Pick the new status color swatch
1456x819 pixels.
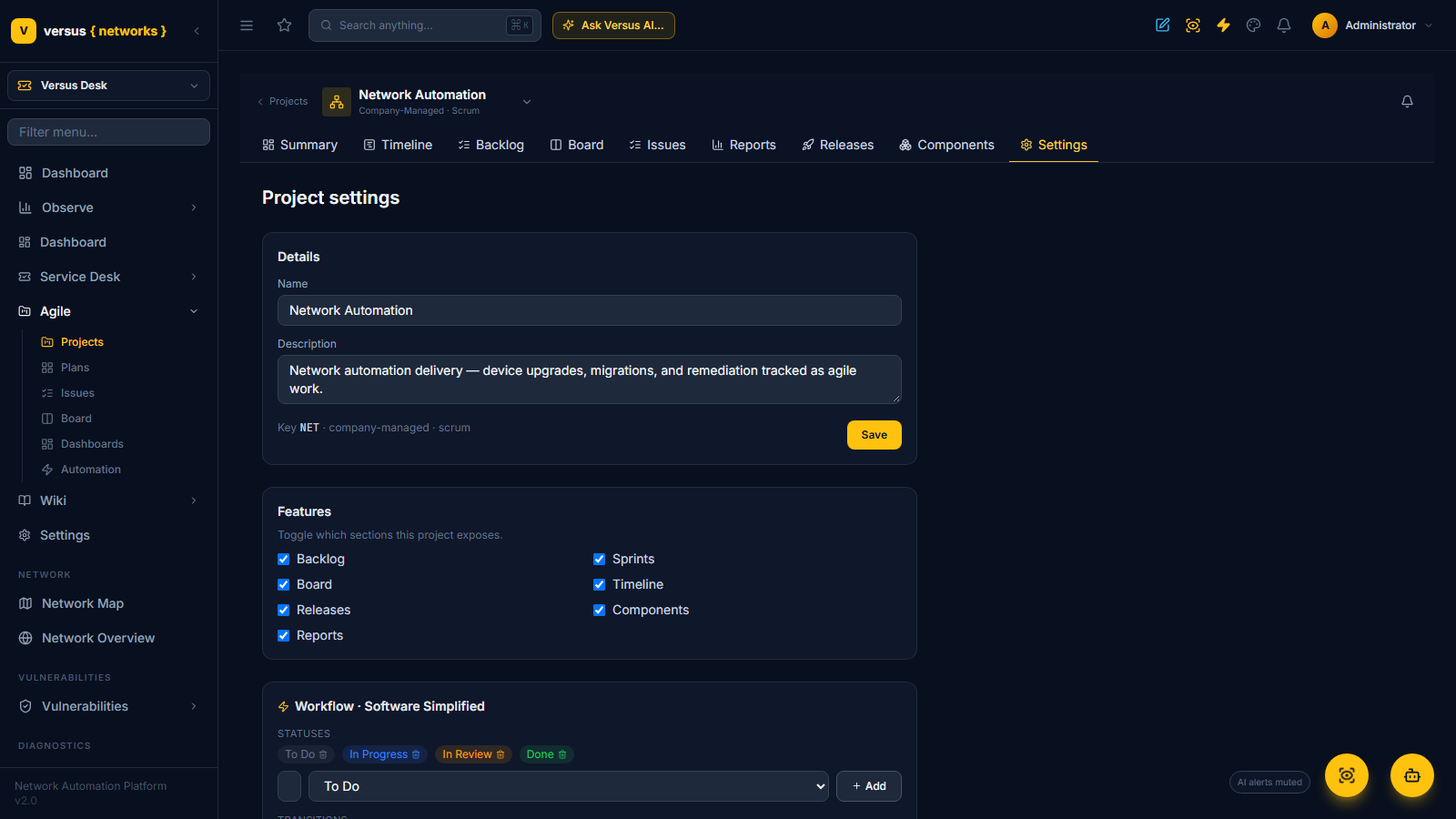pos(289,786)
